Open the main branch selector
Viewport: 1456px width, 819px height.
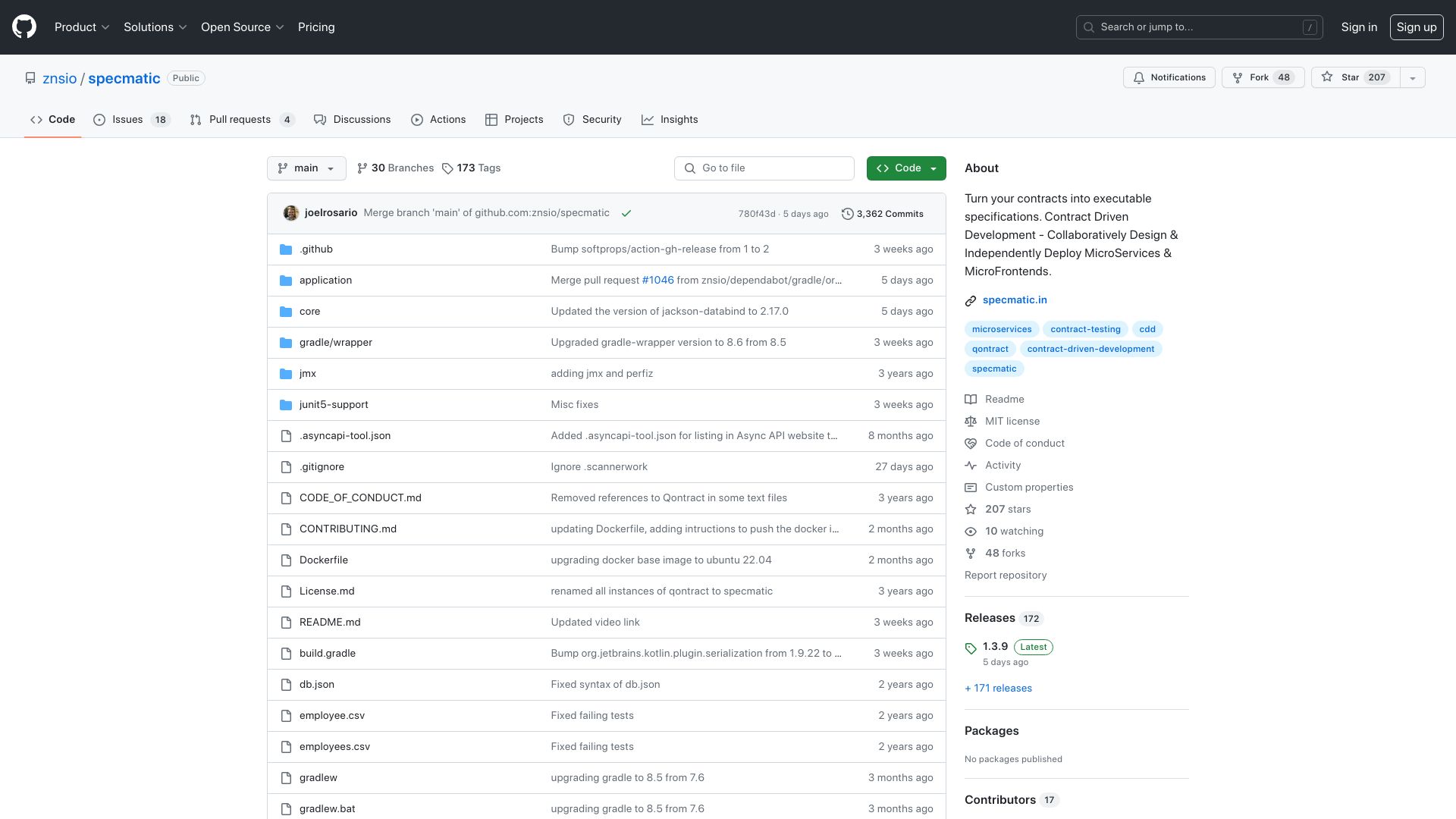[x=306, y=168]
